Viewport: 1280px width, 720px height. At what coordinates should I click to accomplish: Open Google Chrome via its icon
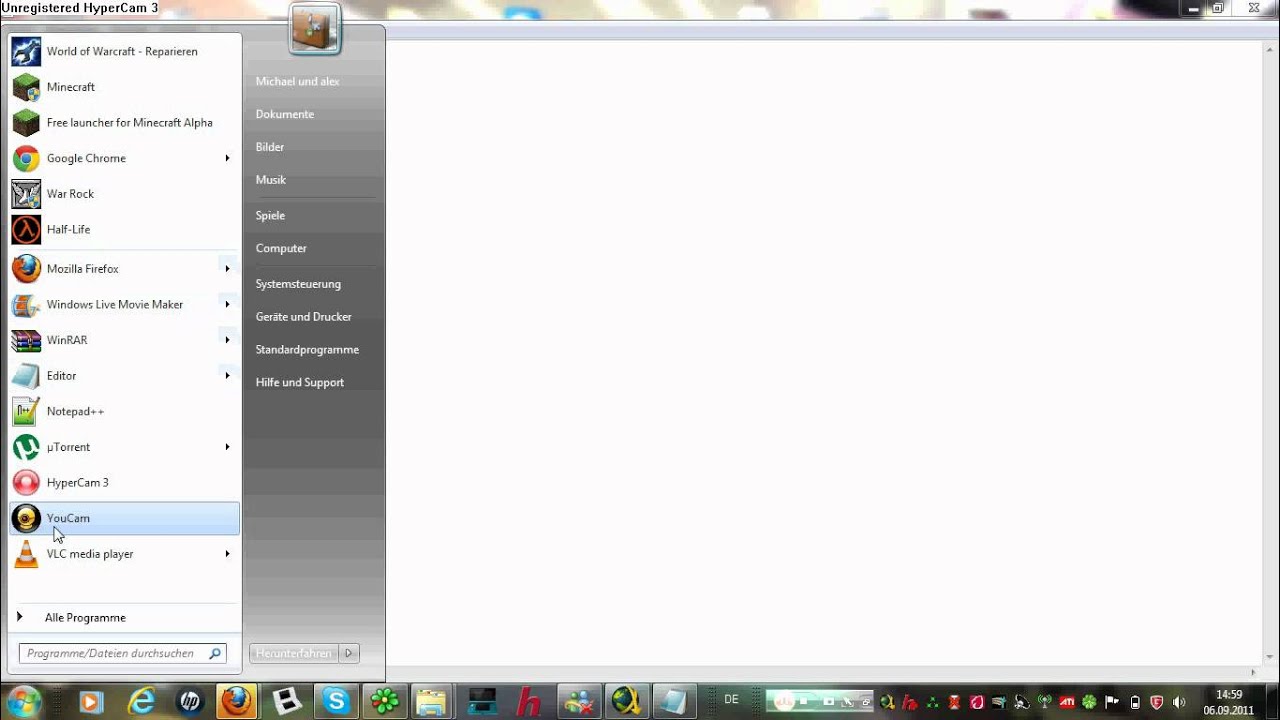[26, 158]
